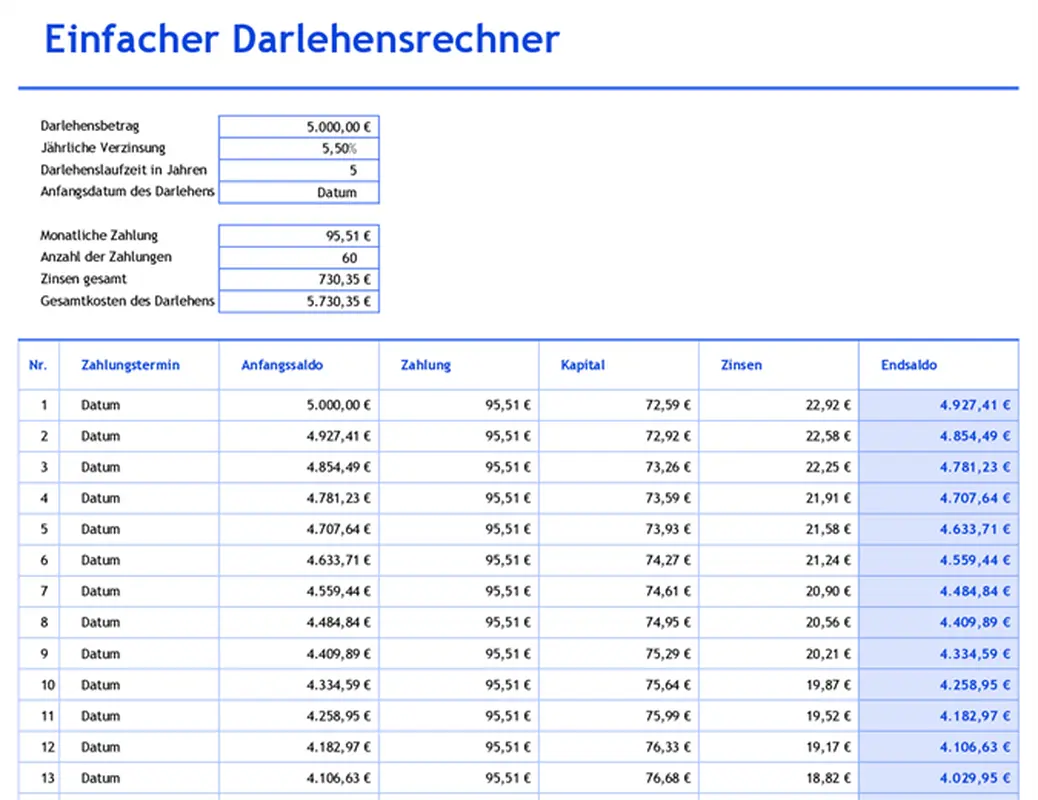Click Kapital cell 75,64 €
Viewport: 1038px width, 800px height.
[619, 685]
